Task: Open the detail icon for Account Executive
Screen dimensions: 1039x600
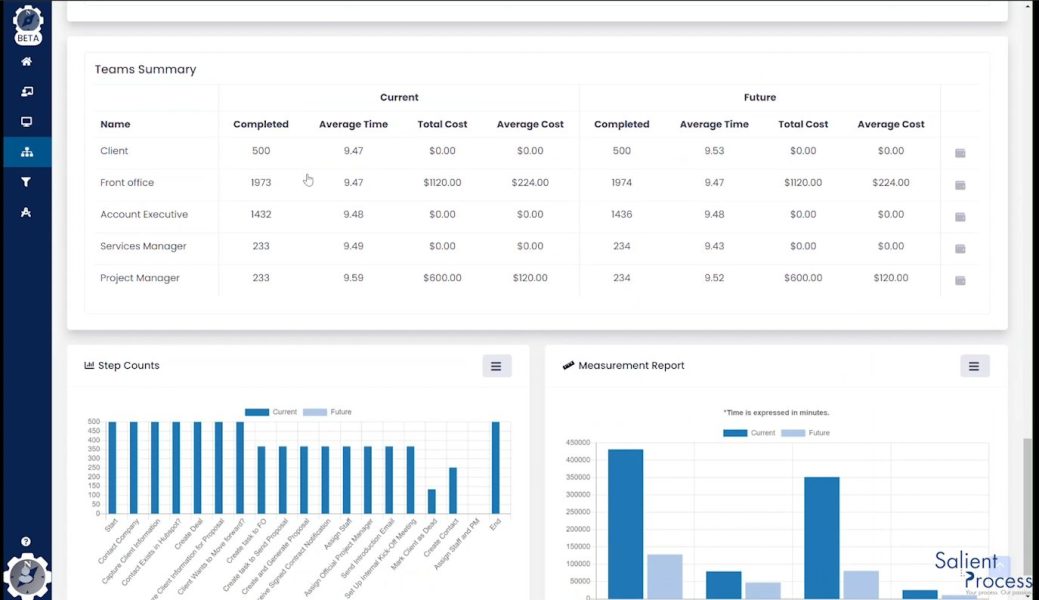Action: point(960,216)
